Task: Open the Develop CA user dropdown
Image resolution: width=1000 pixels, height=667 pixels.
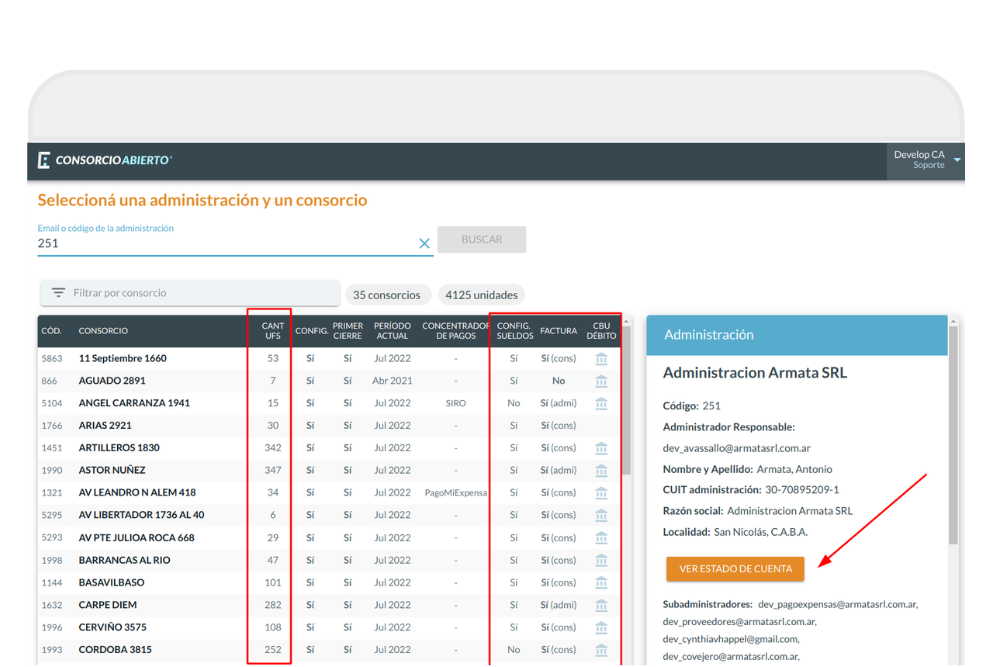Action: [956, 160]
